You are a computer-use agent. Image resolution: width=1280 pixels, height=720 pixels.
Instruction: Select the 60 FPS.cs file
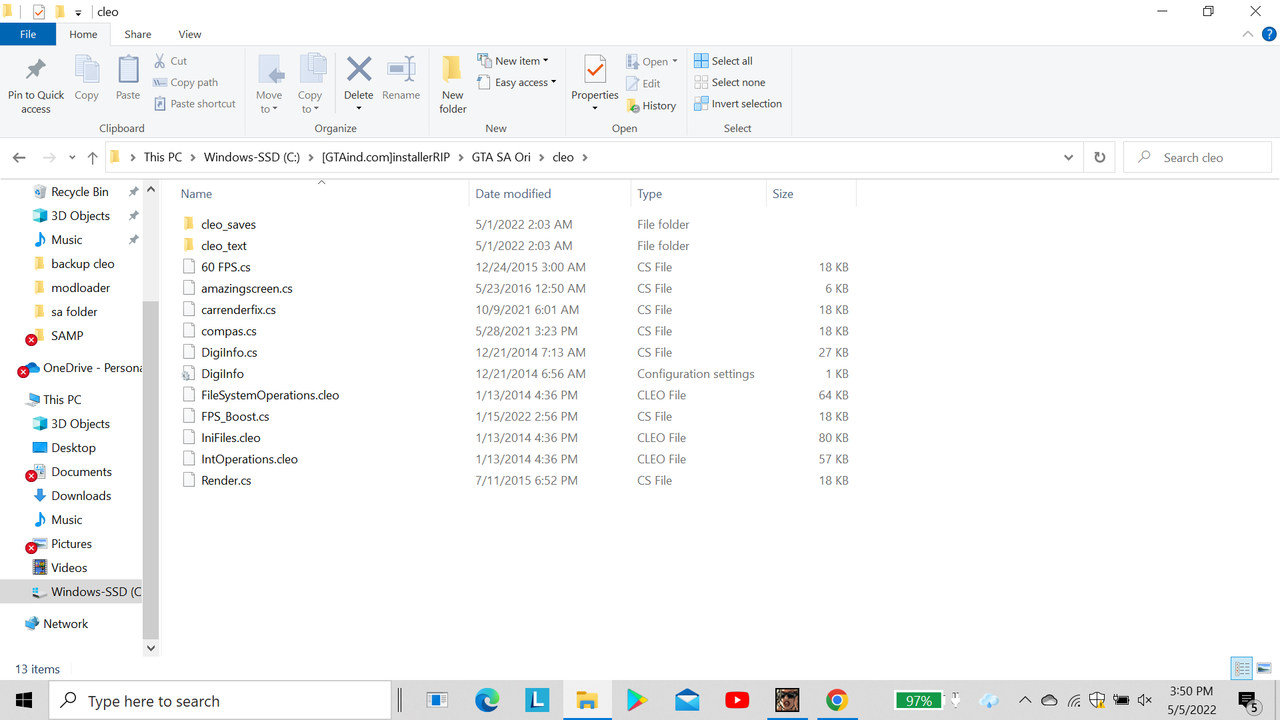(225, 267)
